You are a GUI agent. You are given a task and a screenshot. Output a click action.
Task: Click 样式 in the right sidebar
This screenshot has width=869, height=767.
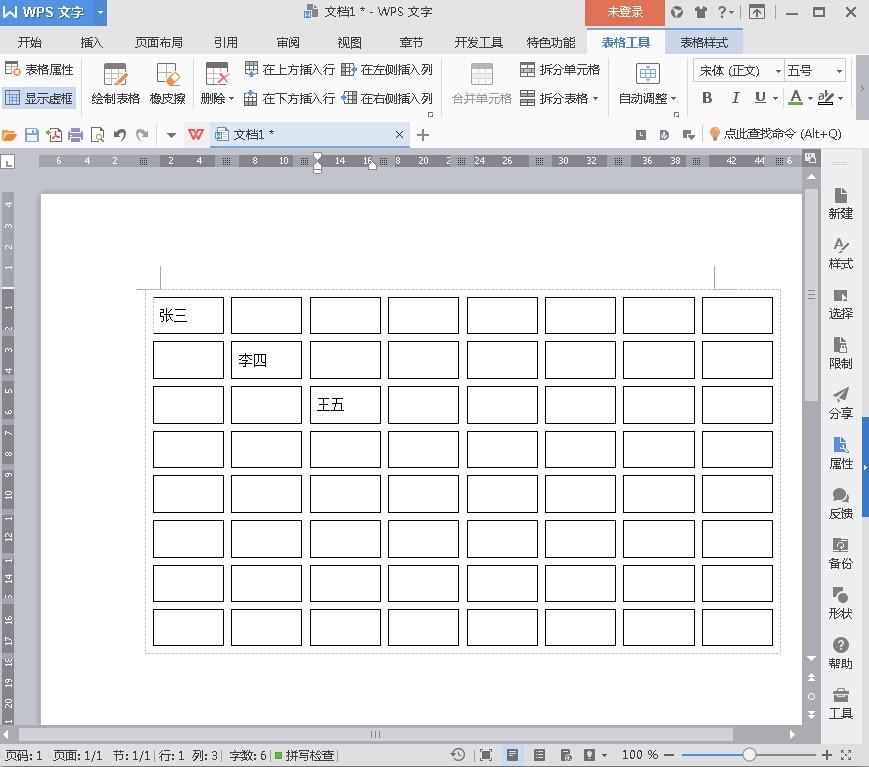coord(840,254)
